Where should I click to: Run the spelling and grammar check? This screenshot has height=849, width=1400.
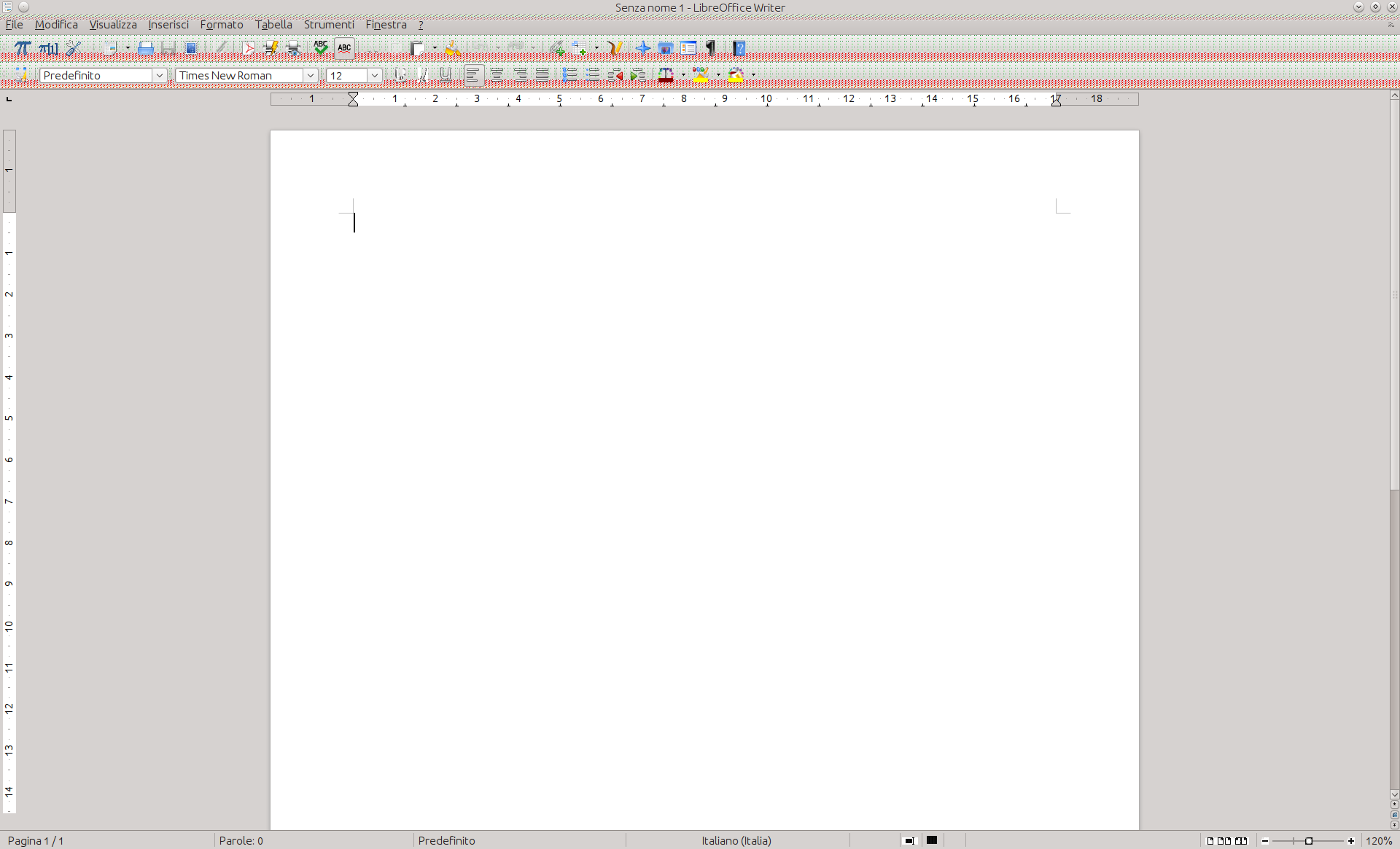(321, 48)
